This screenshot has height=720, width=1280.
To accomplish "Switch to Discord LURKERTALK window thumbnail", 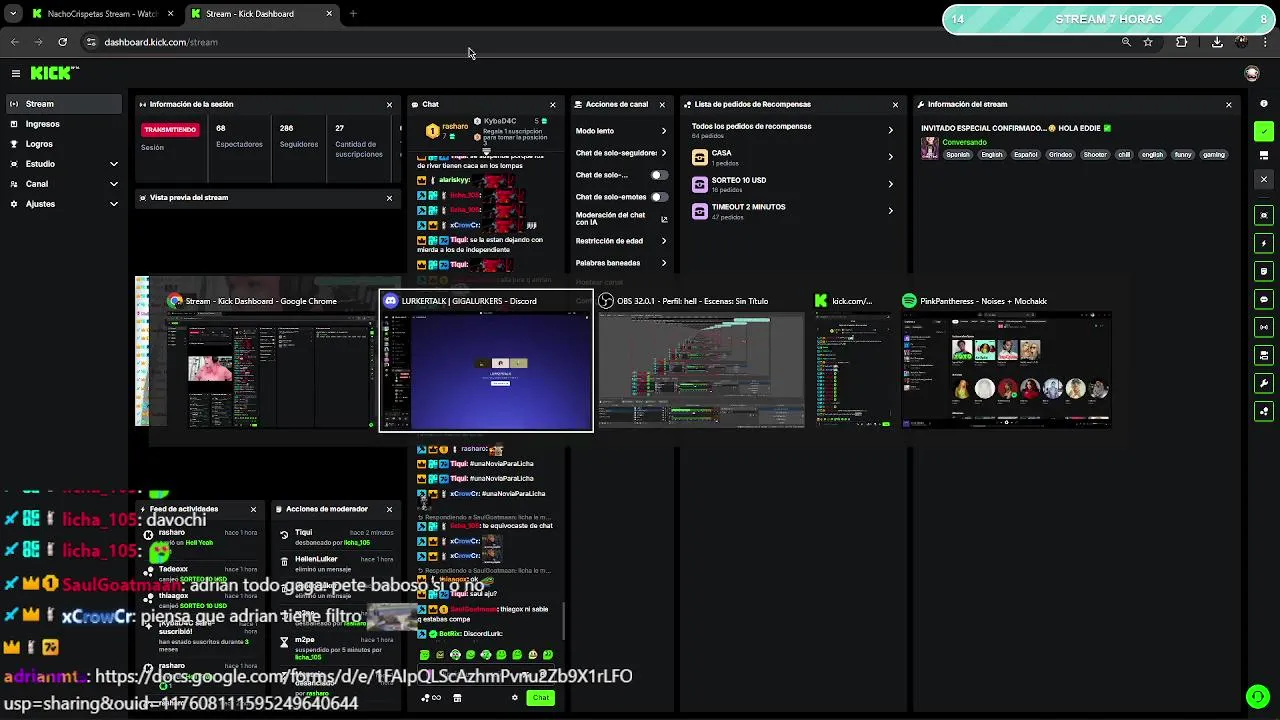I will coord(486,361).
